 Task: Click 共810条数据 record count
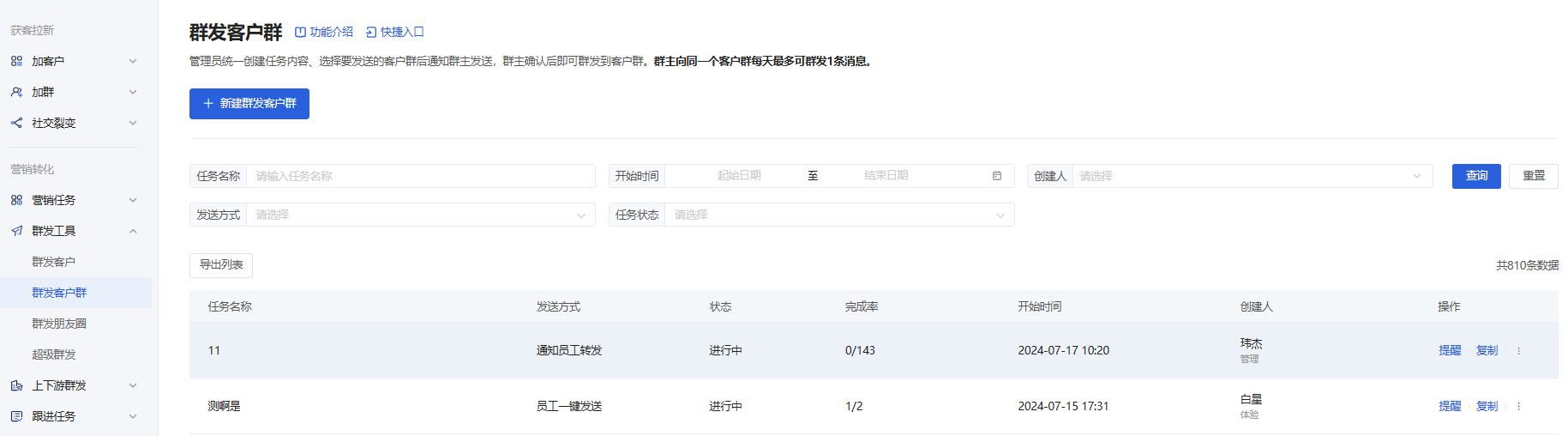tap(1527, 265)
